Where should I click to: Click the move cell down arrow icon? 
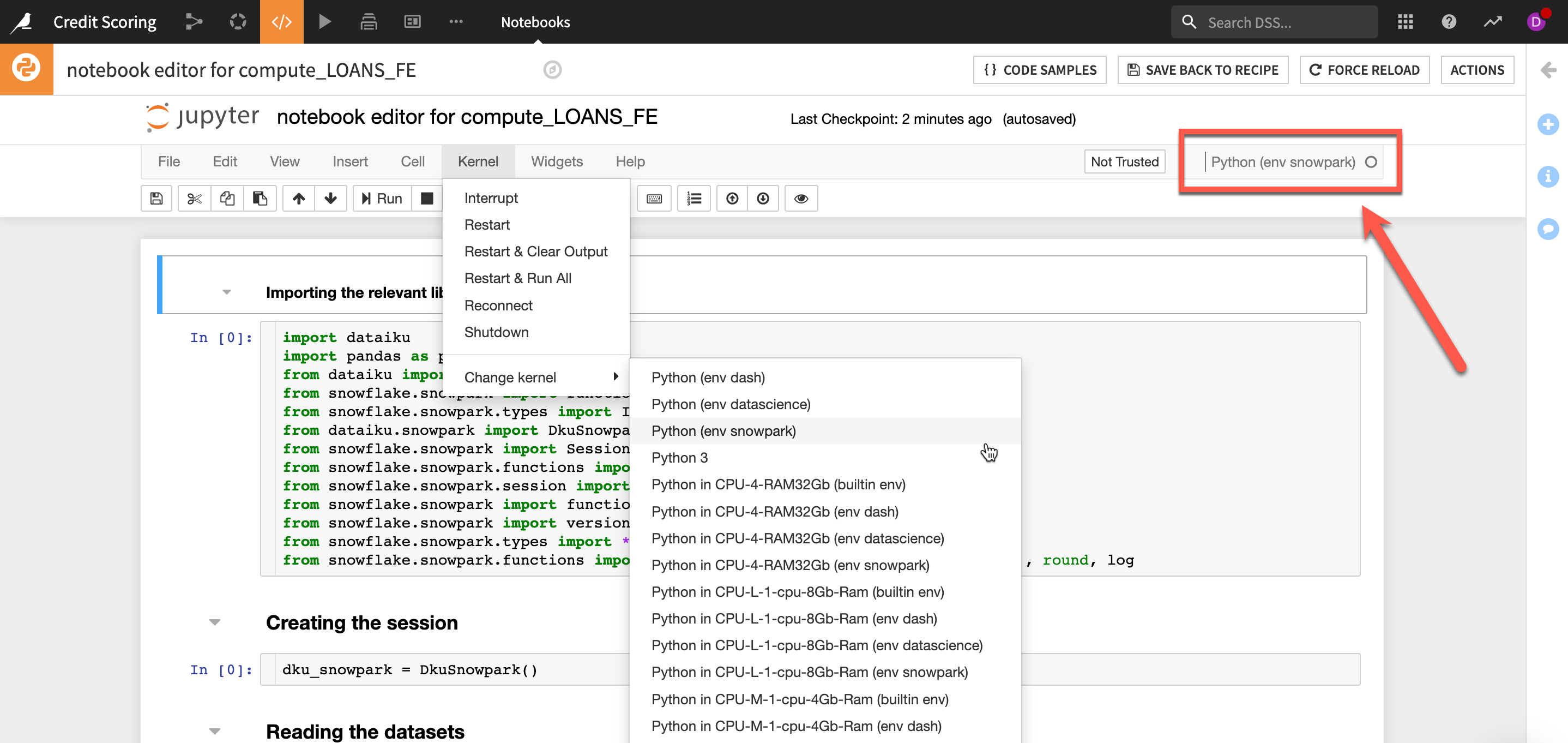[x=330, y=199]
